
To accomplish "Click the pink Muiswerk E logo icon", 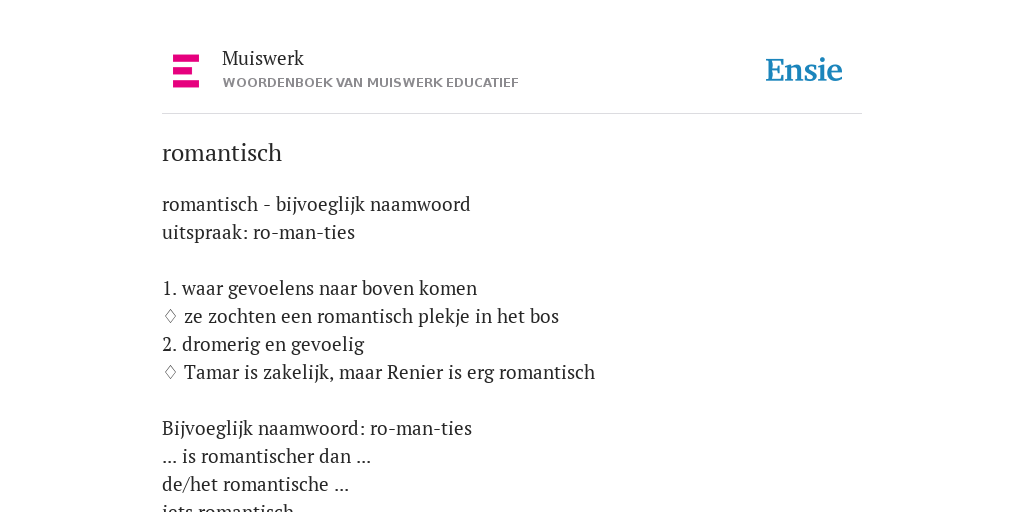I will pos(186,71).
